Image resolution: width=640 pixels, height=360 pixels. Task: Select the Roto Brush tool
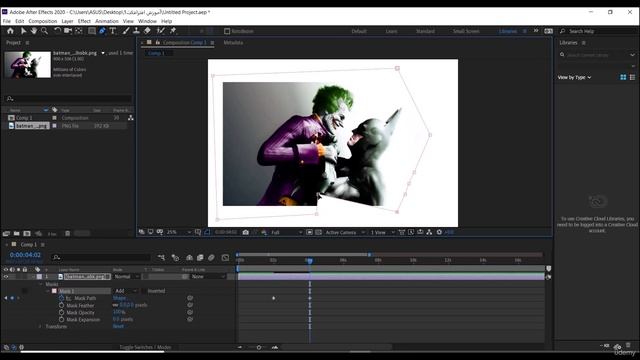160,31
